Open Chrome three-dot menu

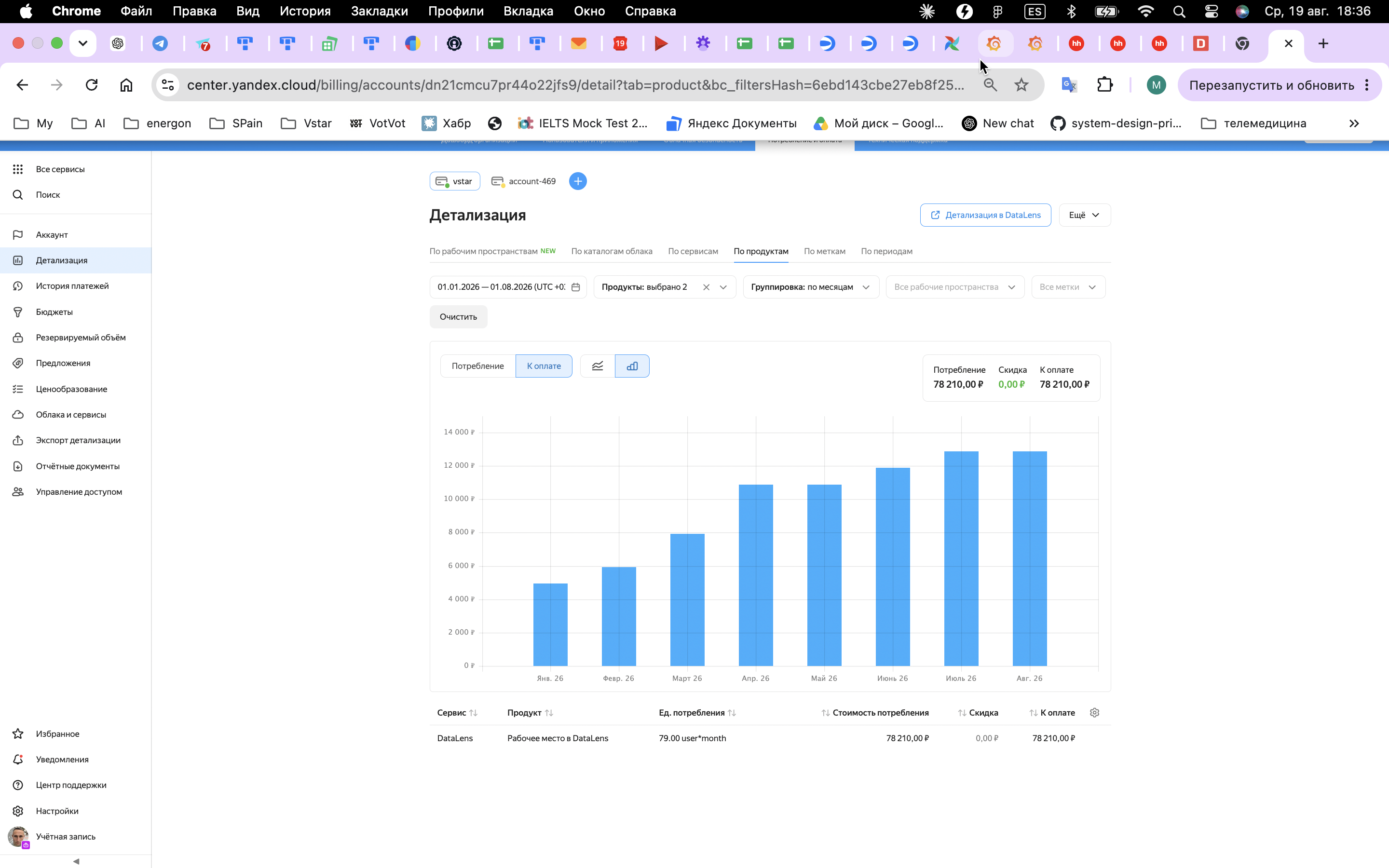[1367, 85]
